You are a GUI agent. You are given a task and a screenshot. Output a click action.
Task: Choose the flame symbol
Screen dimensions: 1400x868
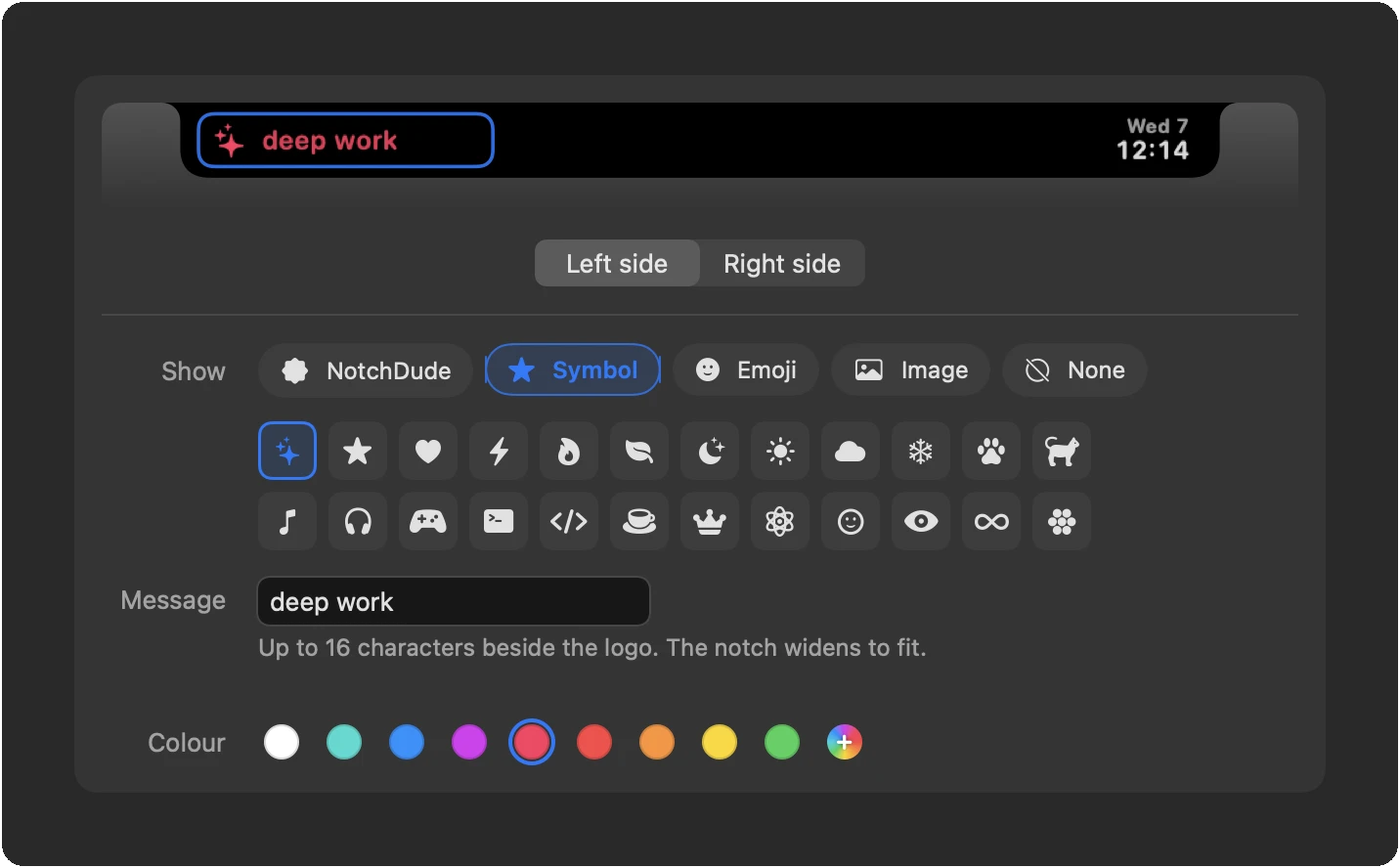pyautogui.click(x=569, y=451)
